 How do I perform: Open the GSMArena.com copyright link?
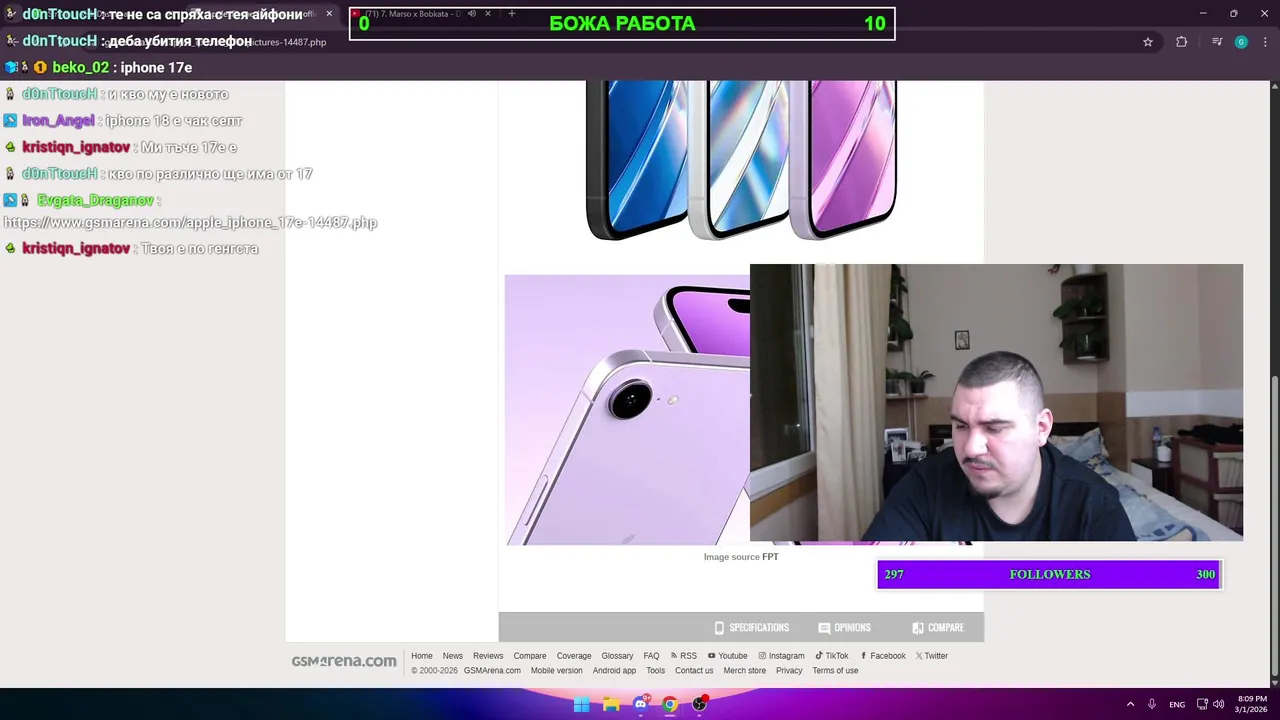(492, 671)
